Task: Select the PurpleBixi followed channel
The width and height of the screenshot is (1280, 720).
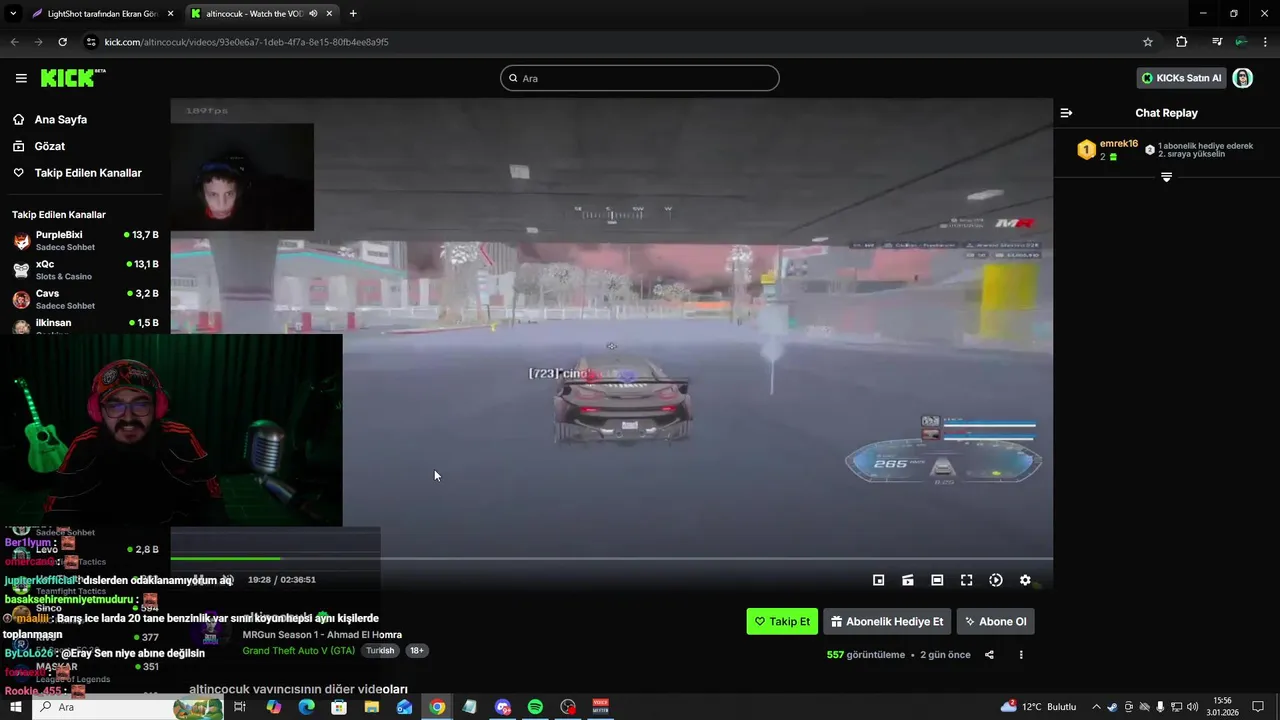Action: [x=85, y=240]
